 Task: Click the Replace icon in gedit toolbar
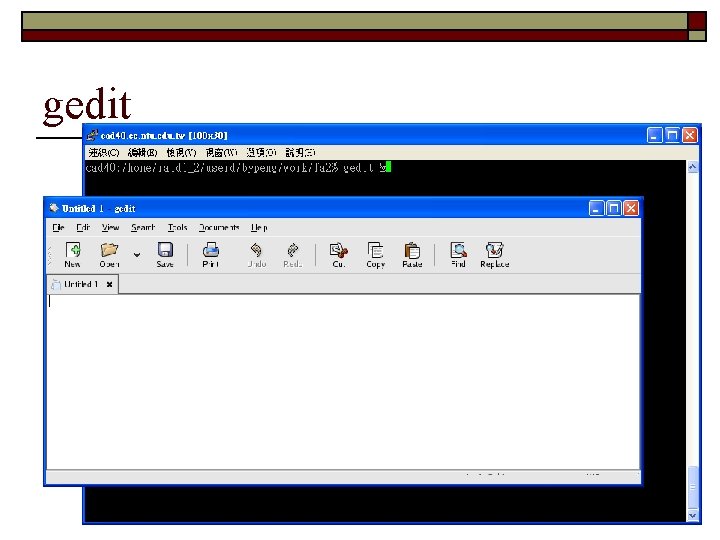point(495,250)
